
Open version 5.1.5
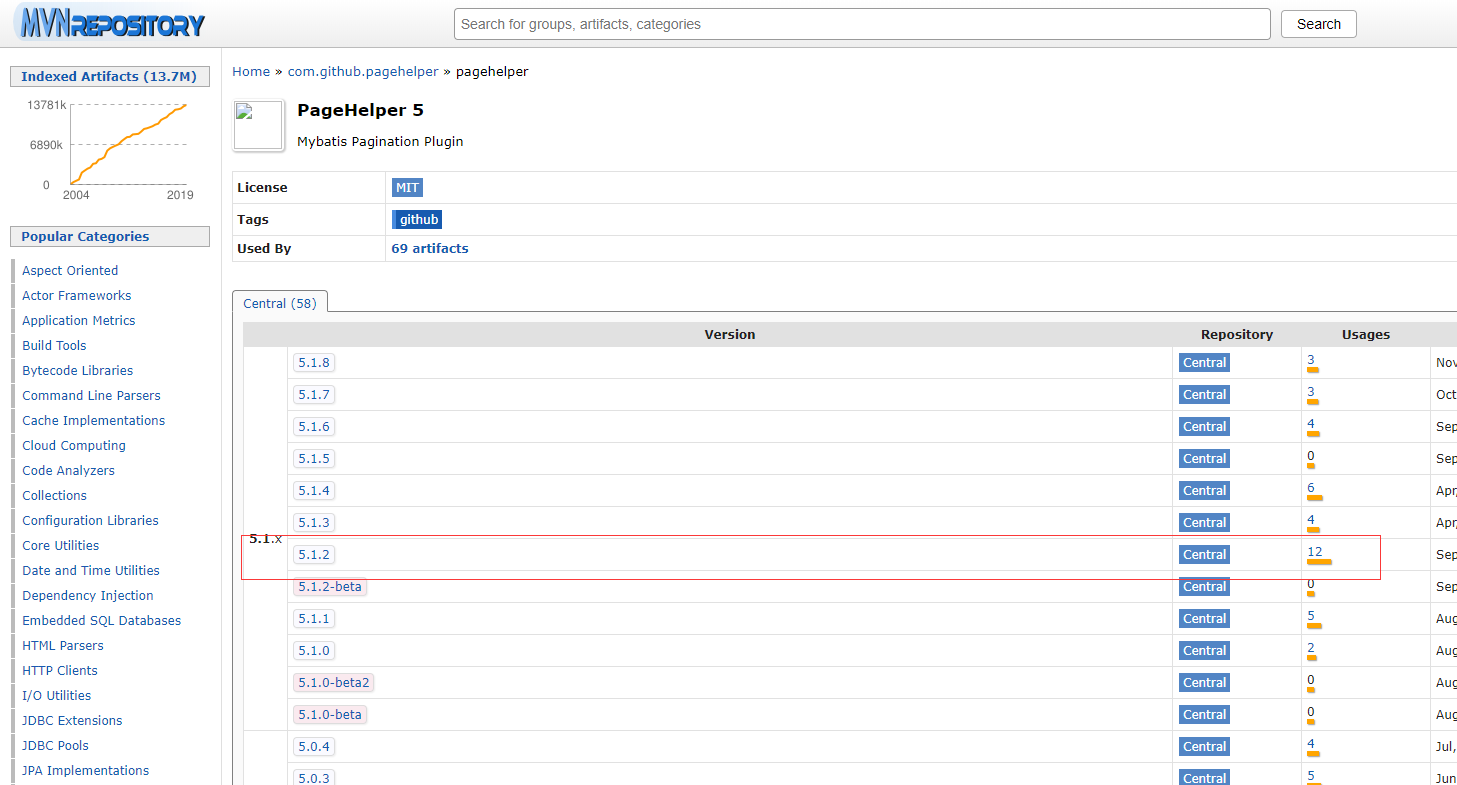click(x=314, y=458)
